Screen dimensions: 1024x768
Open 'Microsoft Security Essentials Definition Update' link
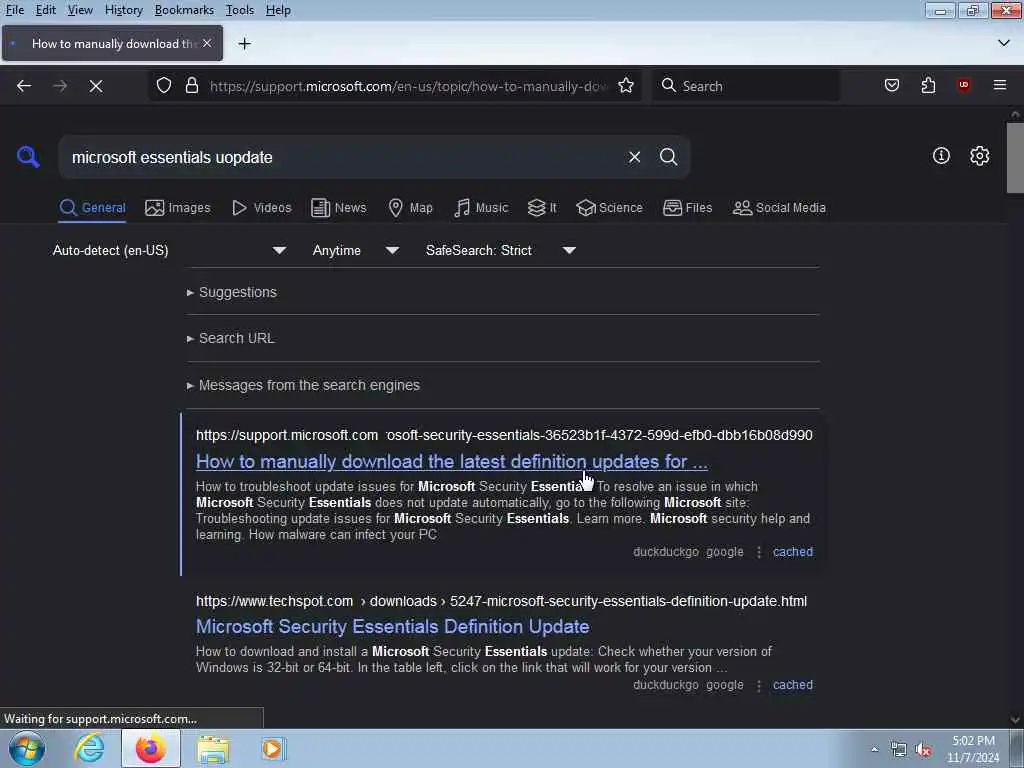(x=392, y=626)
